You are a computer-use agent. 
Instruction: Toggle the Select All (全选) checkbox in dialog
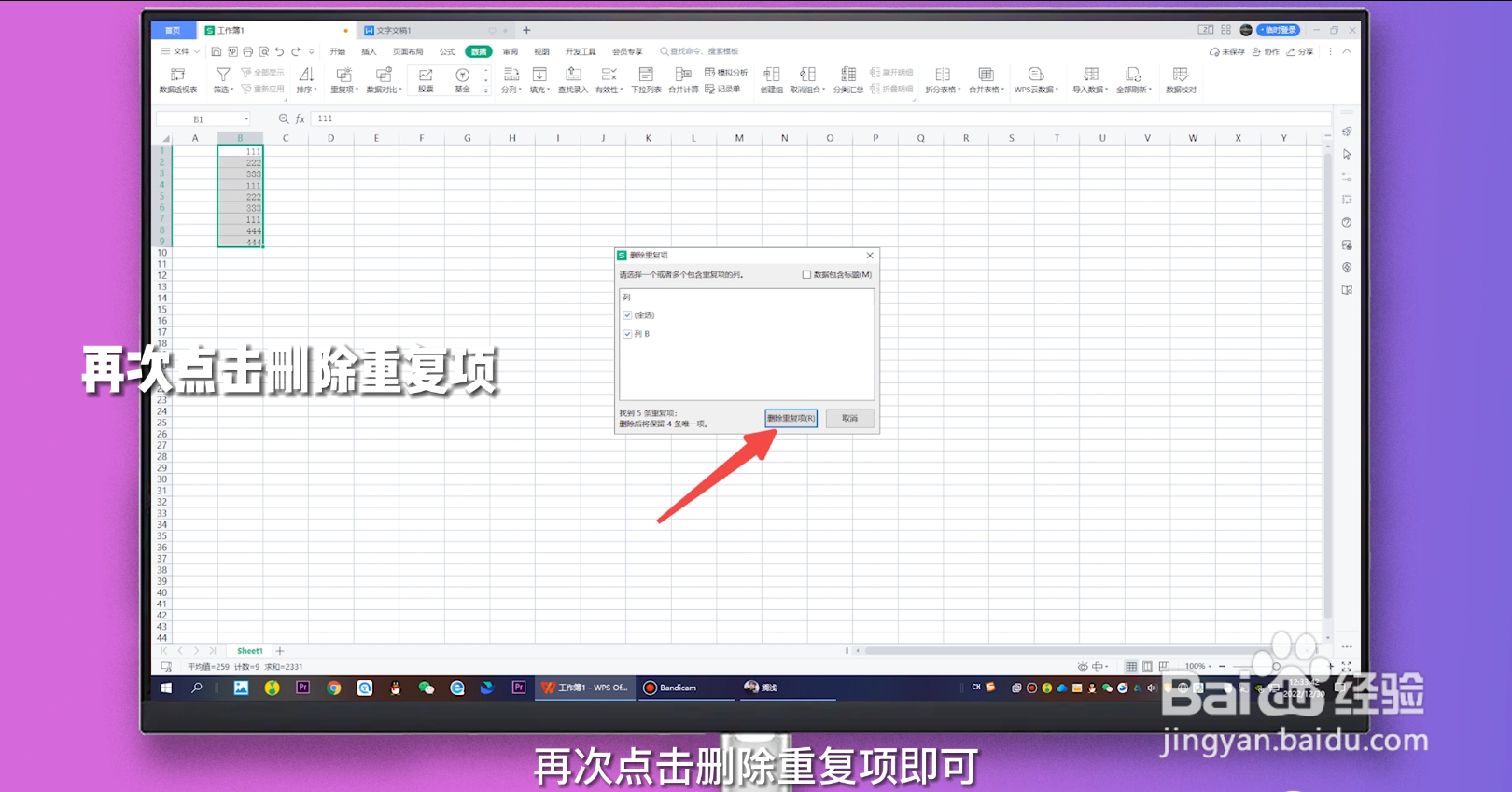tap(627, 315)
